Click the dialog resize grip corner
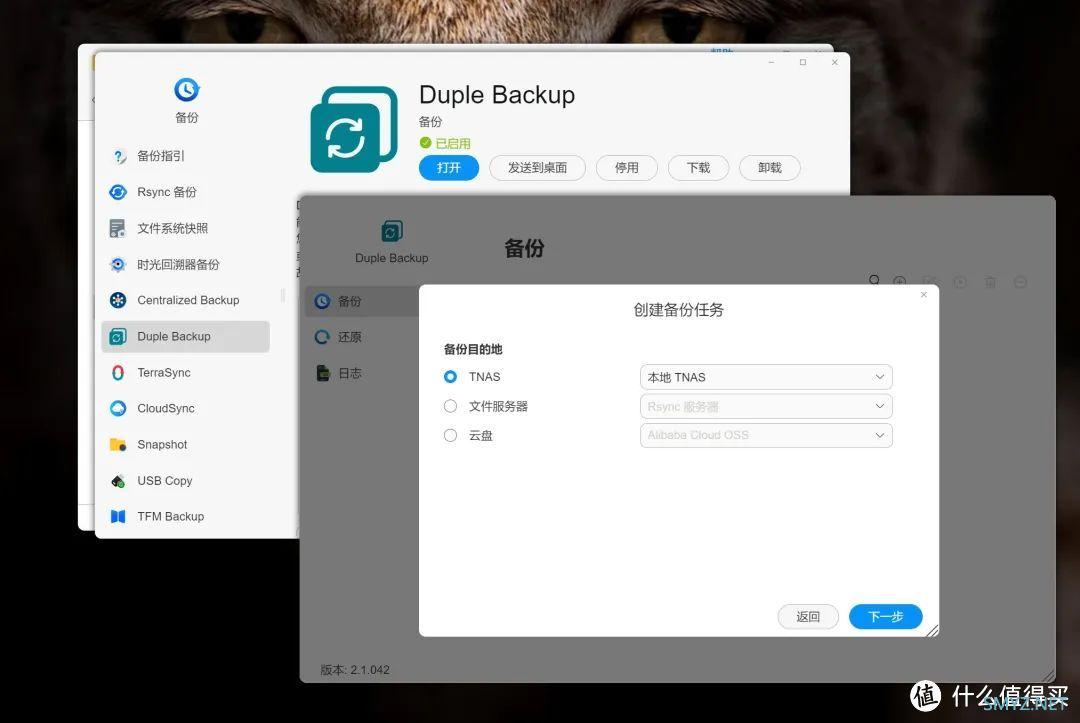This screenshot has width=1080, height=723. 933,630
